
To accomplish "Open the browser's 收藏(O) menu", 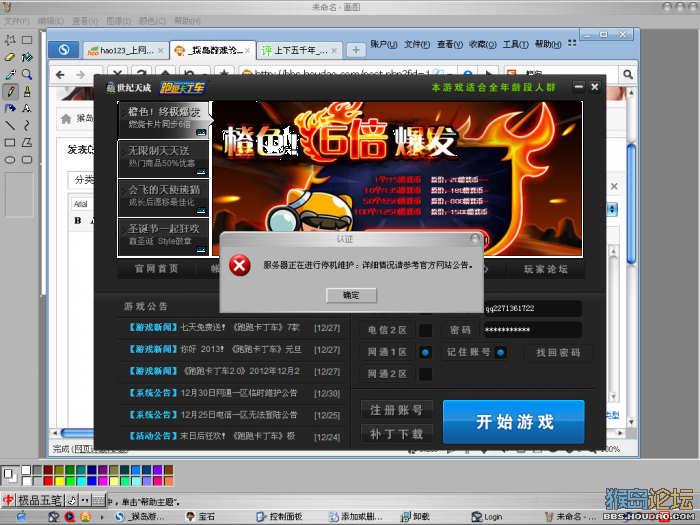I will (483, 44).
